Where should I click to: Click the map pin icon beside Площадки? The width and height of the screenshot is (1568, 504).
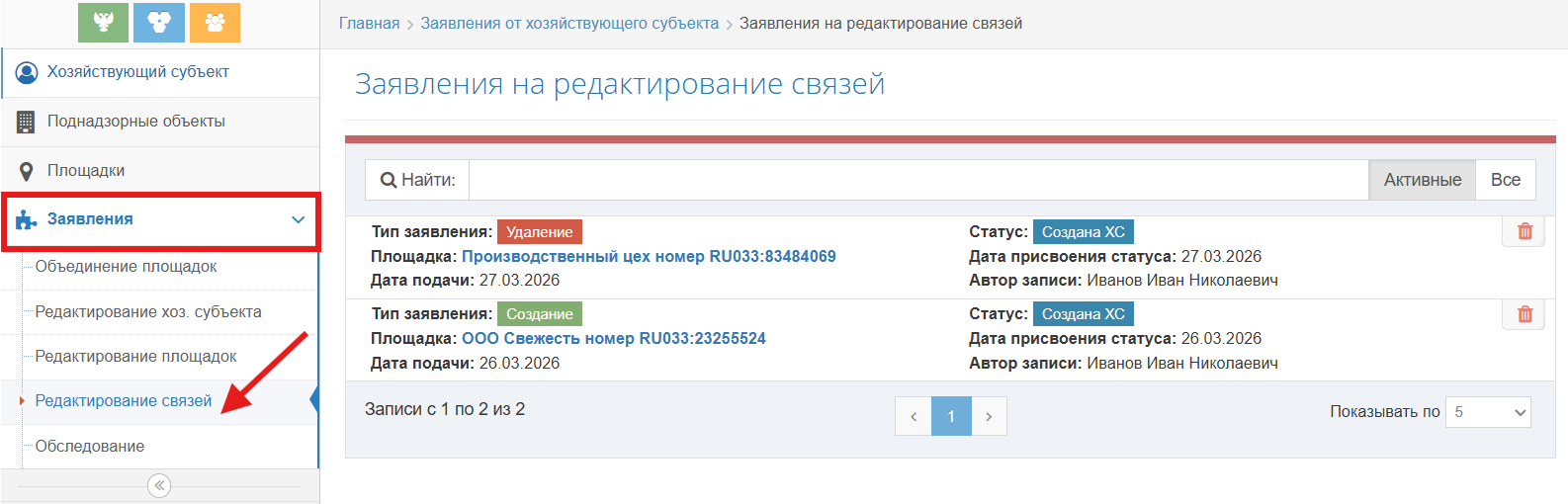coord(27,171)
